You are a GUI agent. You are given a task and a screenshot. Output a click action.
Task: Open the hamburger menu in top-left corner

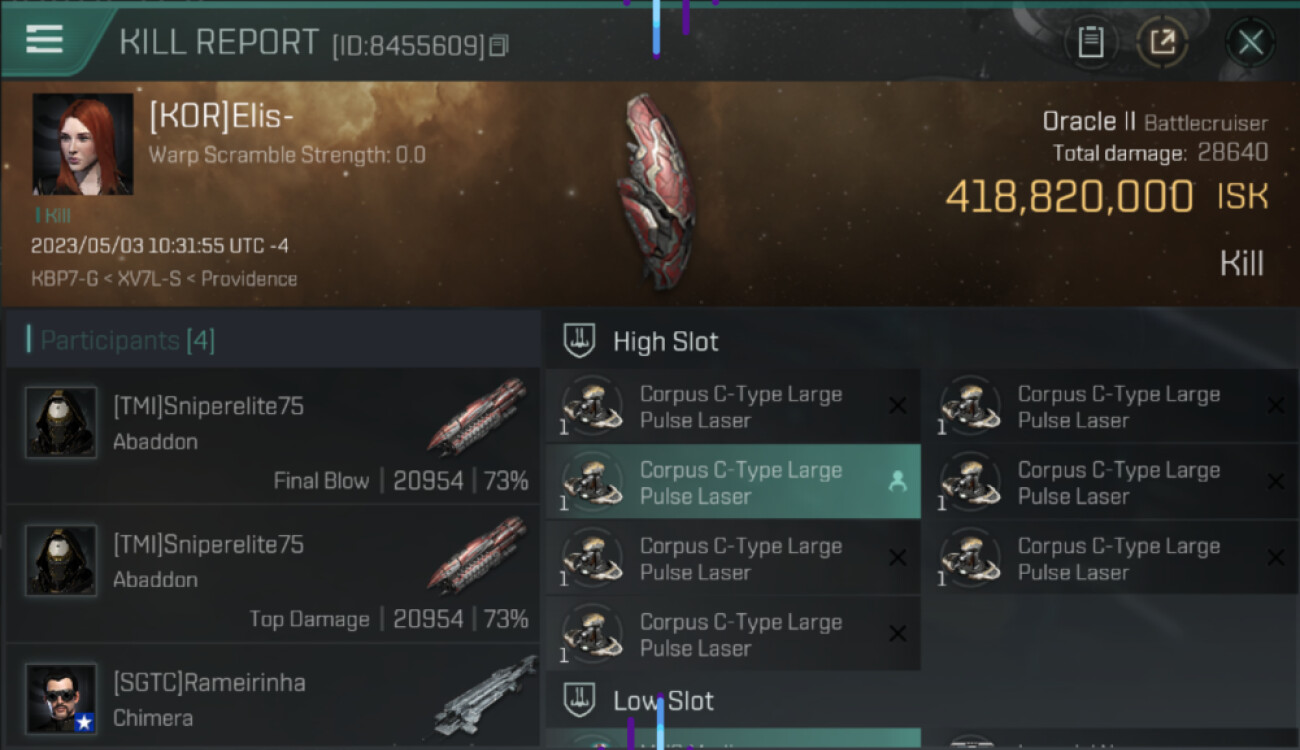[45, 39]
